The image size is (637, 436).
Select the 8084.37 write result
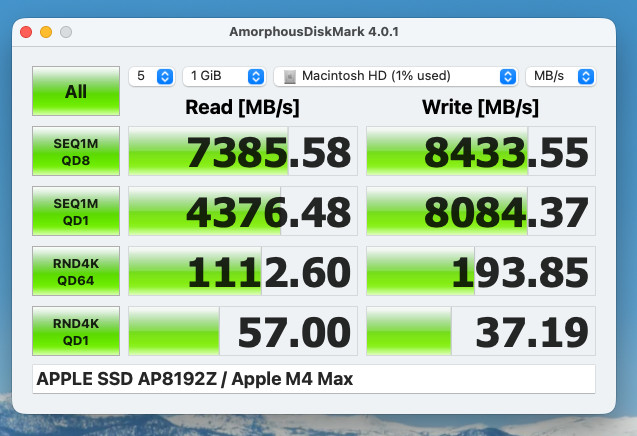[481, 211]
